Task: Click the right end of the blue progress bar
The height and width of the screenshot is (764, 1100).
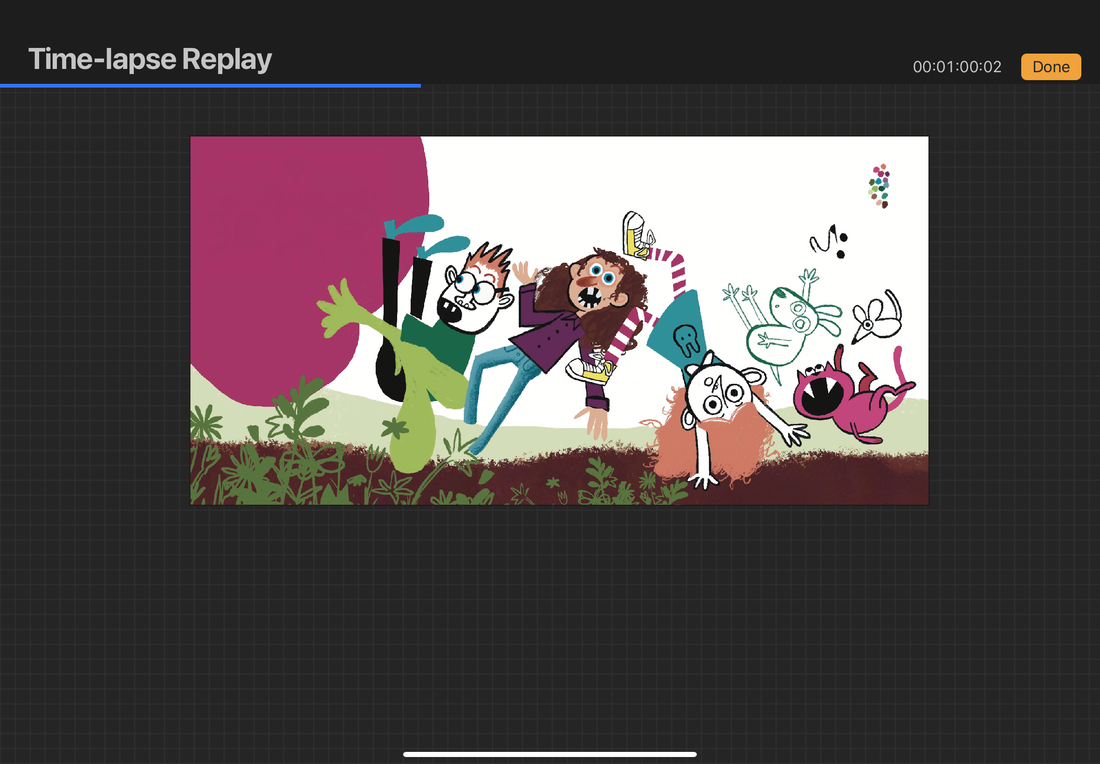Action: 418,86
